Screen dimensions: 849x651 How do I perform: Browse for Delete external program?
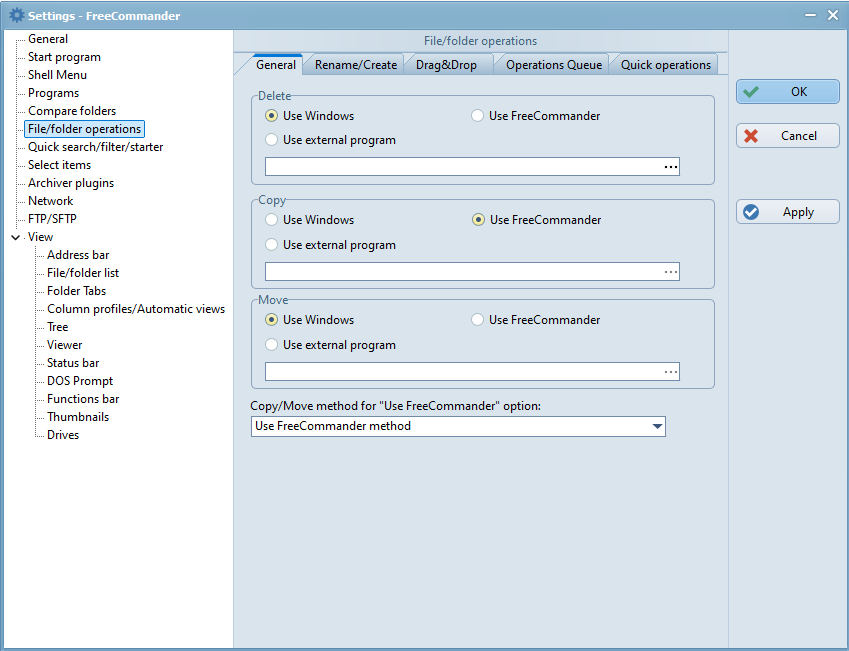[671, 167]
